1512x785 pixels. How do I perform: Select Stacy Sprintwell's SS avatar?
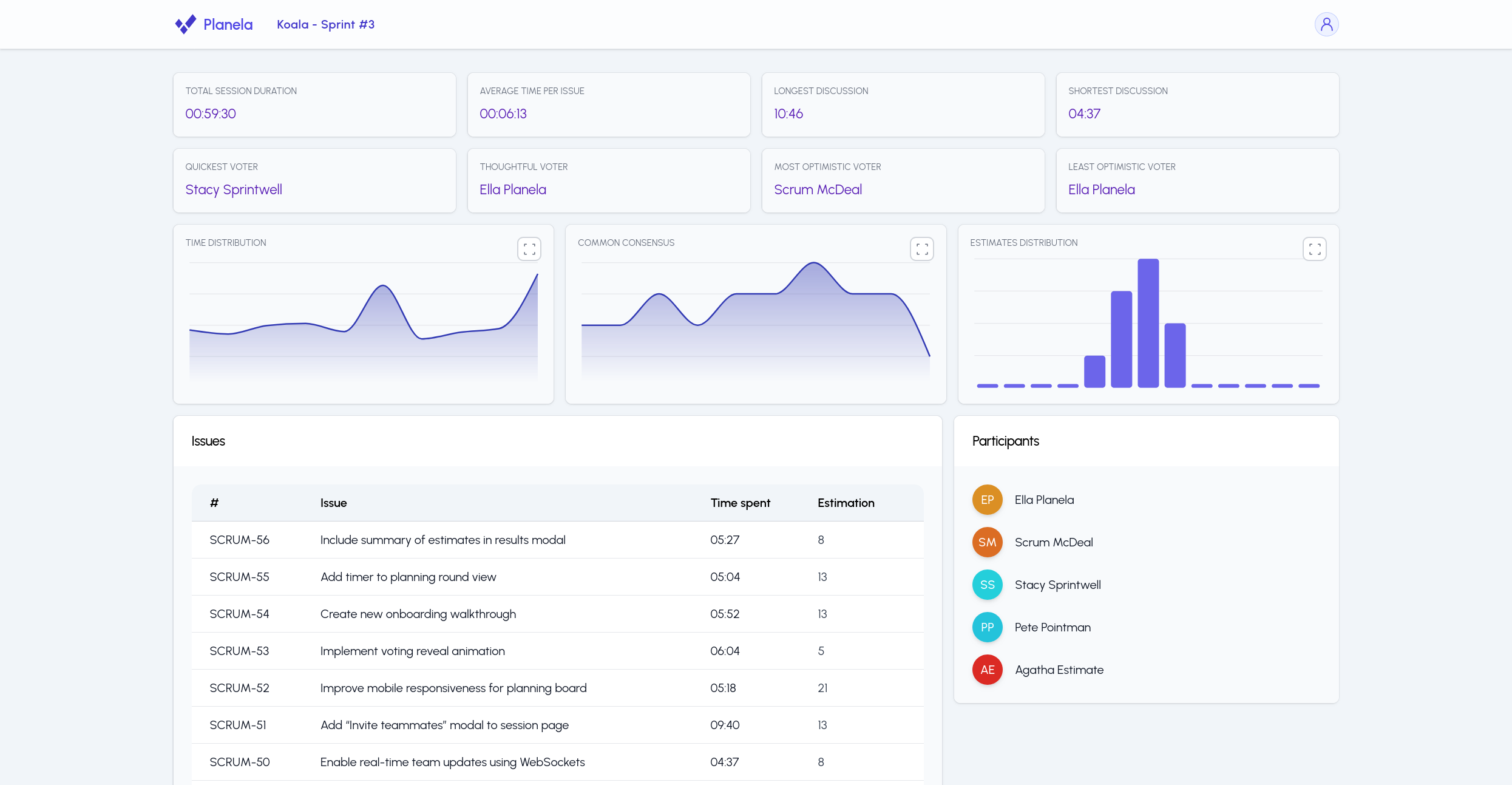[988, 584]
